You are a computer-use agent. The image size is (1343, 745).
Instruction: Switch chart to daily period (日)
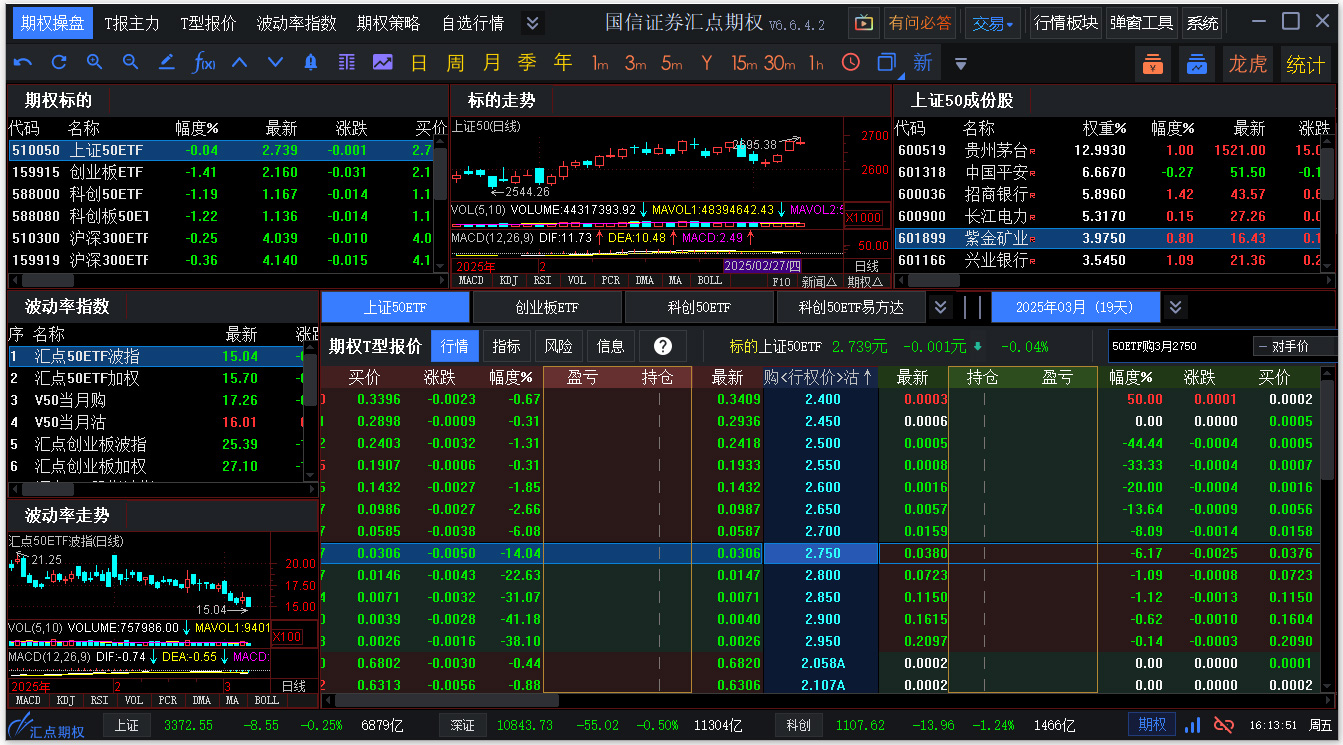419,63
